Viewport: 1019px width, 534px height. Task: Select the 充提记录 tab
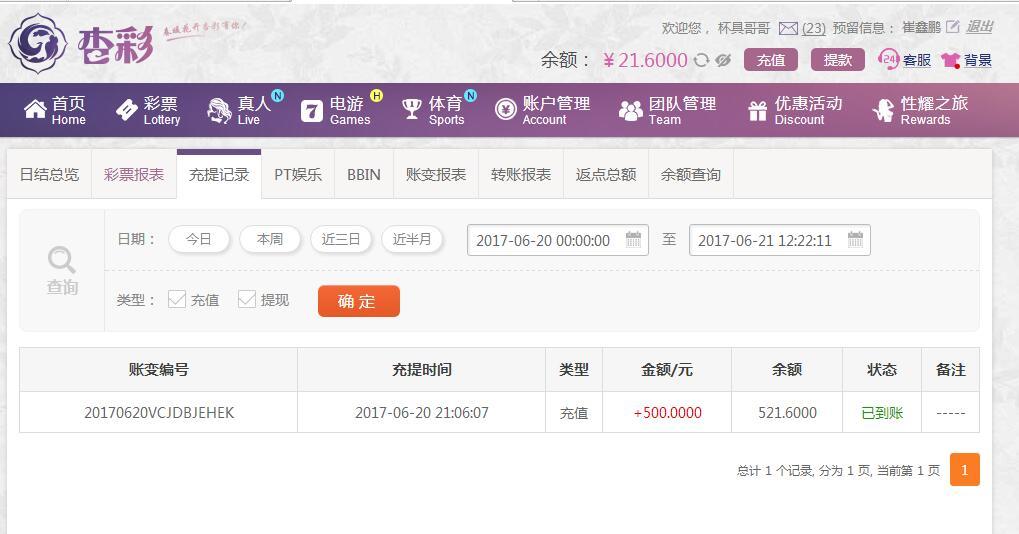[x=219, y=174]
